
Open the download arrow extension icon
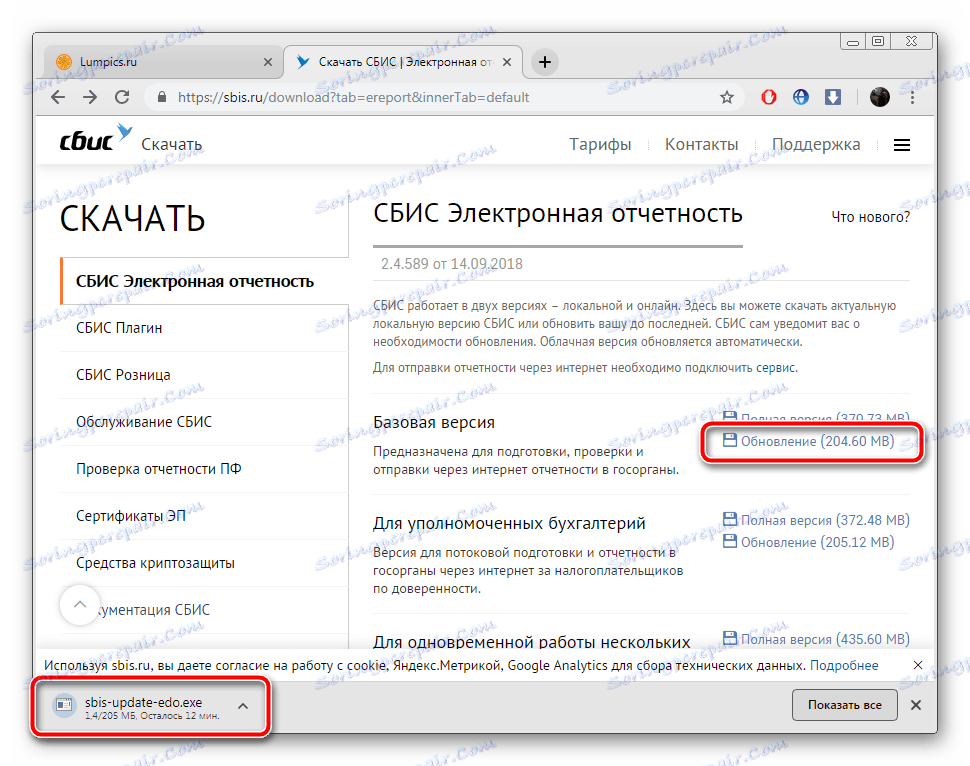tap(833, 97)
